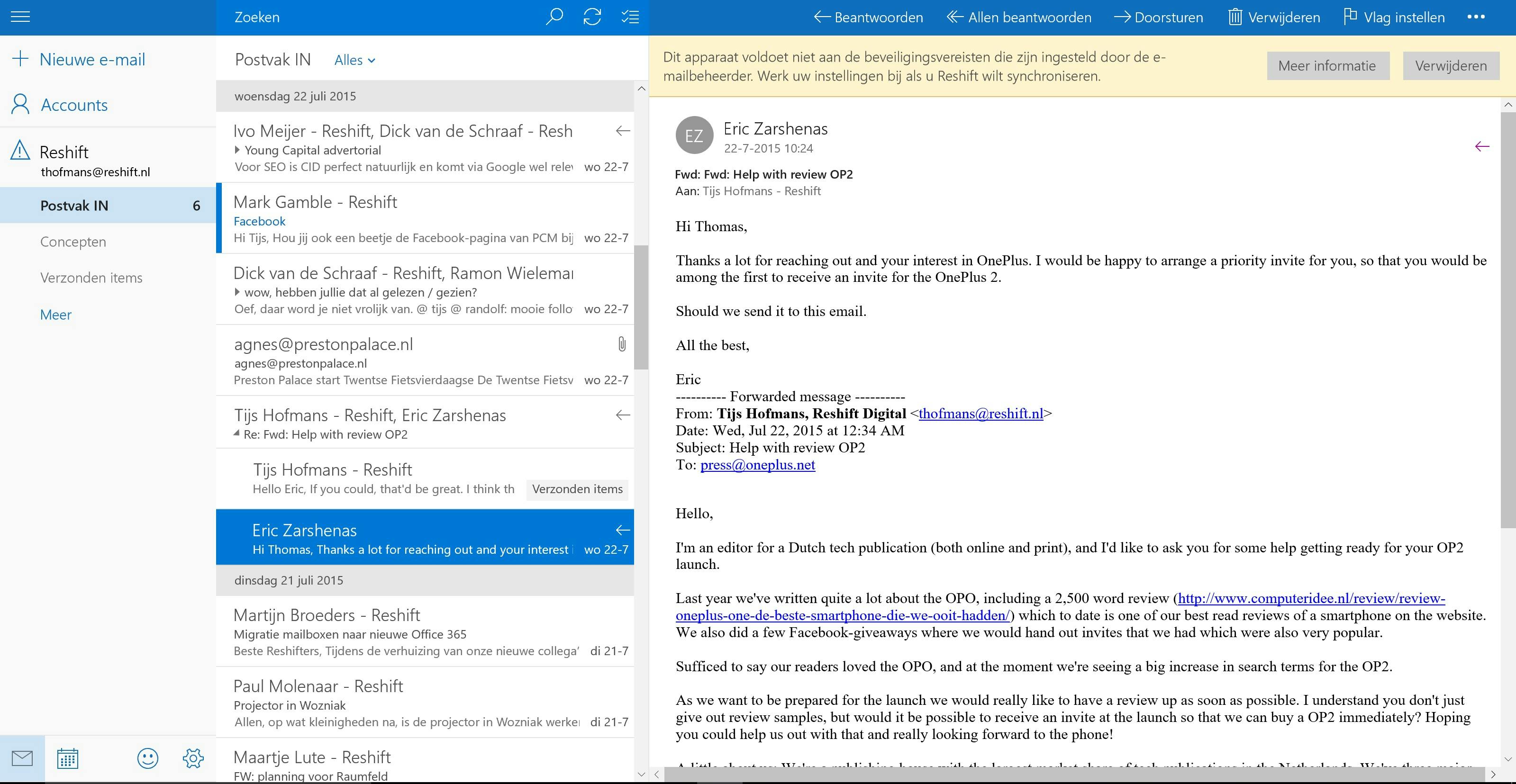Open settings gear icon
The width and height of the screenshot is (1516, 784).
[193, 759]
